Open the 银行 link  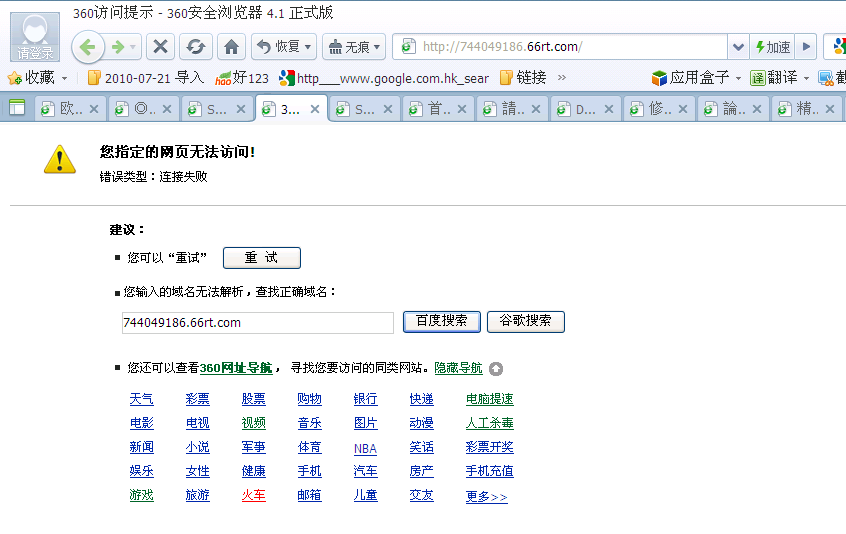tap(365, 399)
